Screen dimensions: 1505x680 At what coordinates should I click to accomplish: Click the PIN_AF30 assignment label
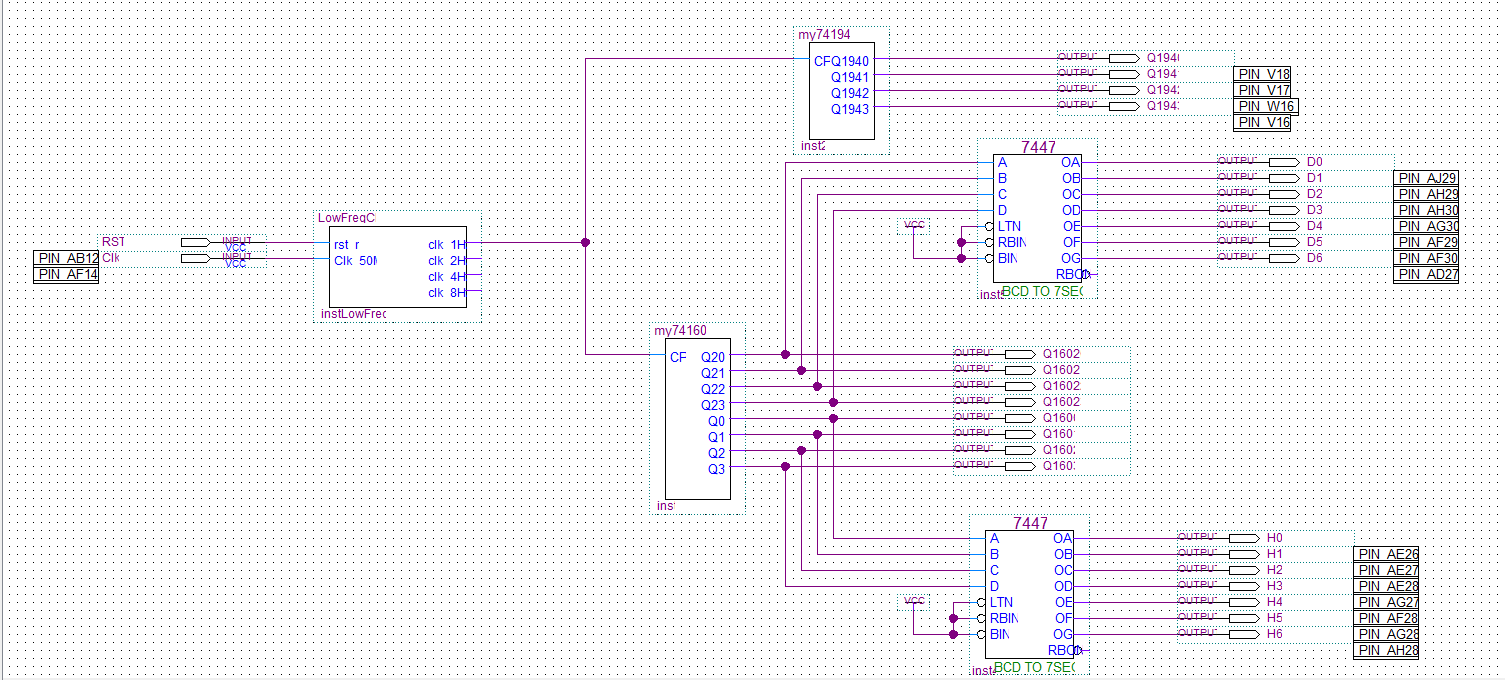point(1426,259)
